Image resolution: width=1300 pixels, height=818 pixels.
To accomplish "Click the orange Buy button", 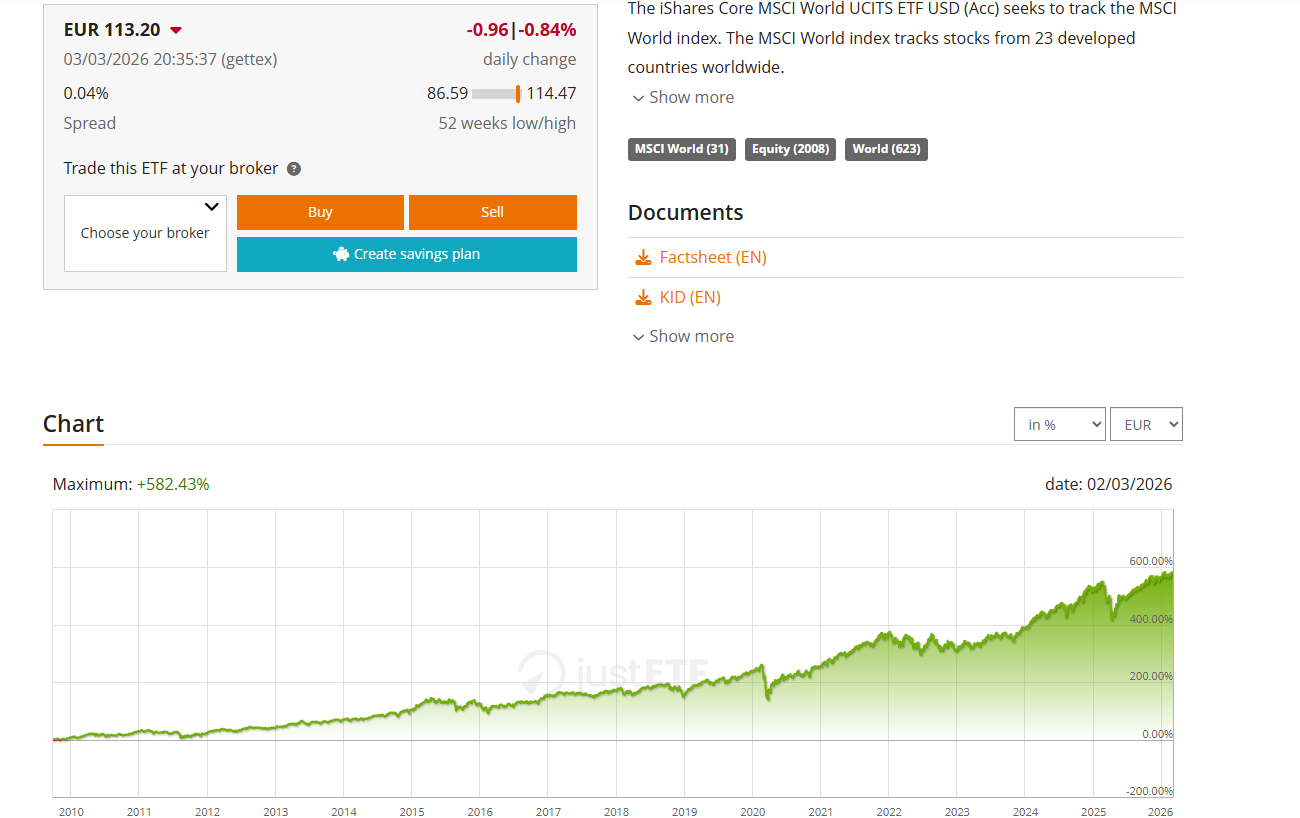I will coord(320,212).
